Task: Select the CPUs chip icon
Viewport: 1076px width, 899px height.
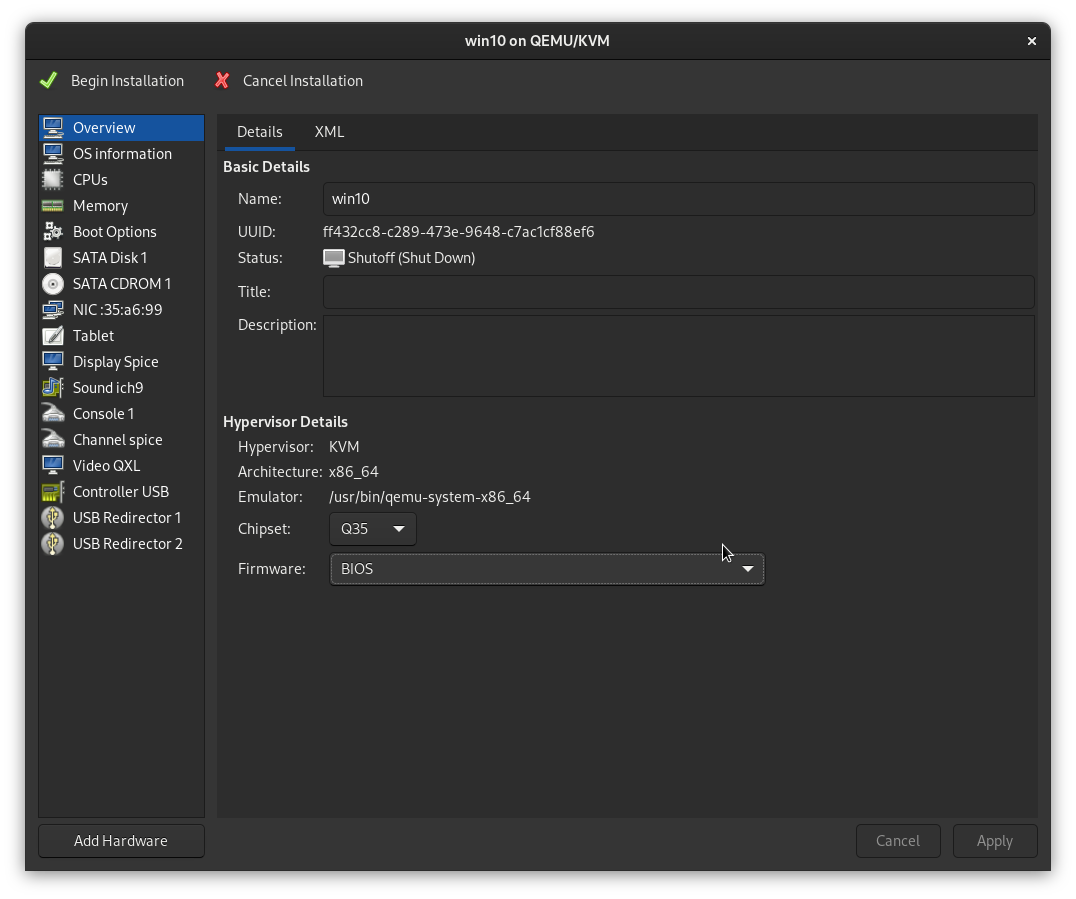Action: click(53, 180)
